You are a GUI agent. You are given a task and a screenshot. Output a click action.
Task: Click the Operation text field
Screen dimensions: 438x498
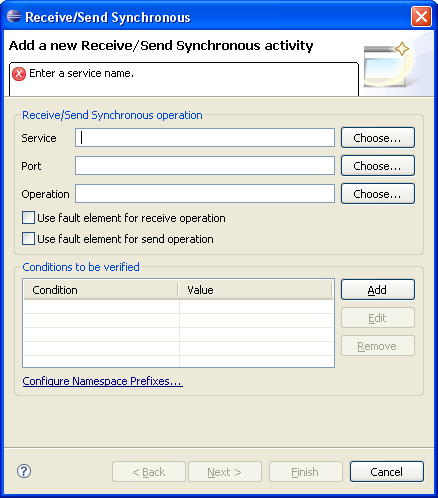click(205, 194)
